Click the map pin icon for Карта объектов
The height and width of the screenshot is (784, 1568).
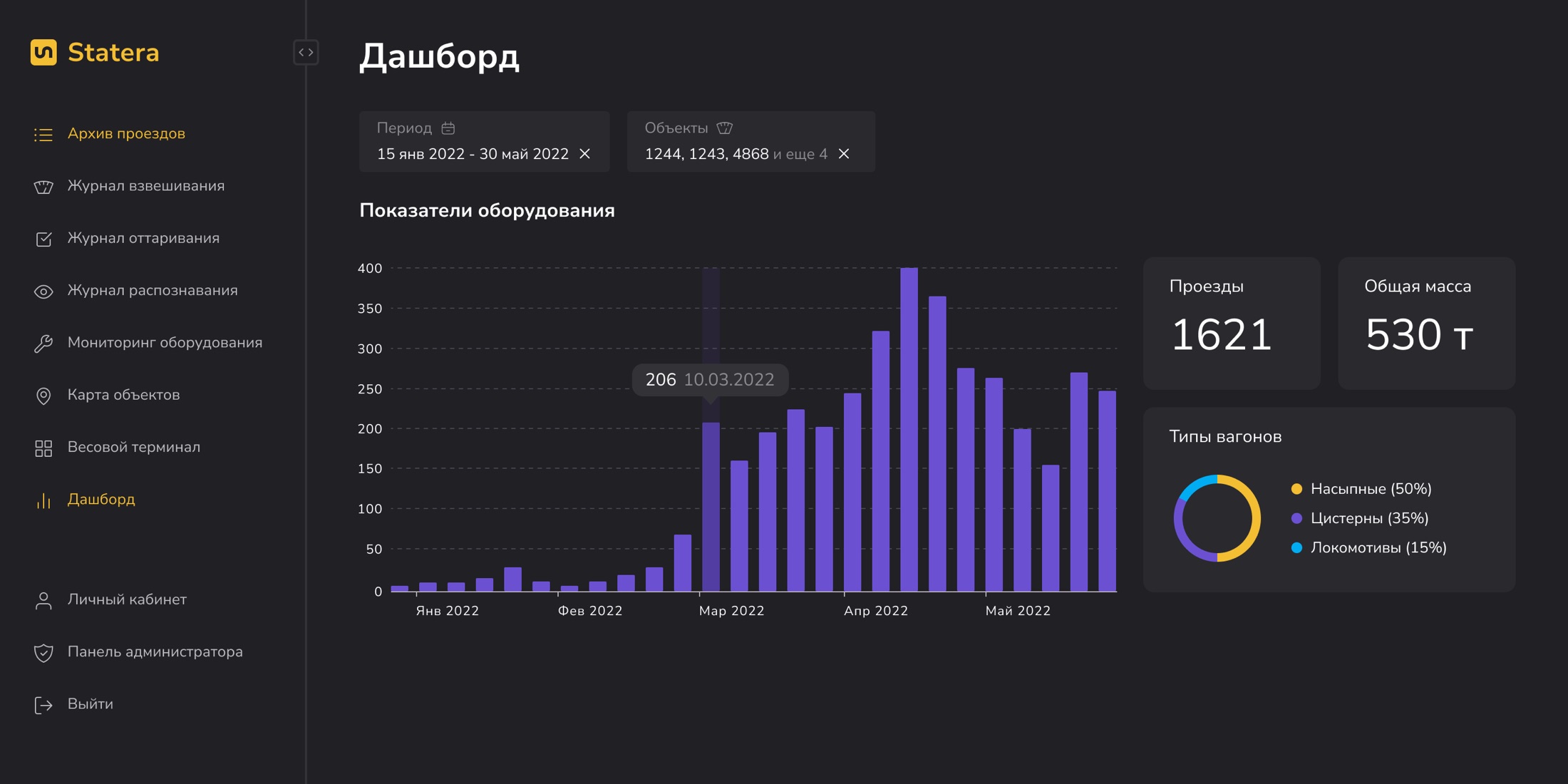coord(43,396)
